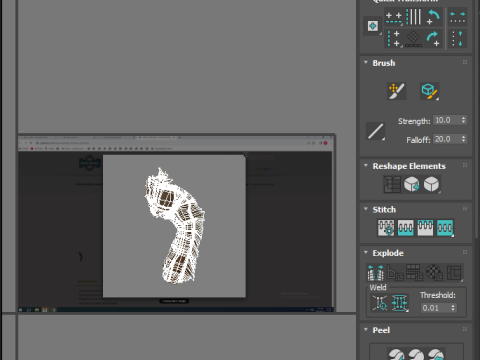
Task: Click third Stitch icon with cyan top
Action: tap(425, 228)
